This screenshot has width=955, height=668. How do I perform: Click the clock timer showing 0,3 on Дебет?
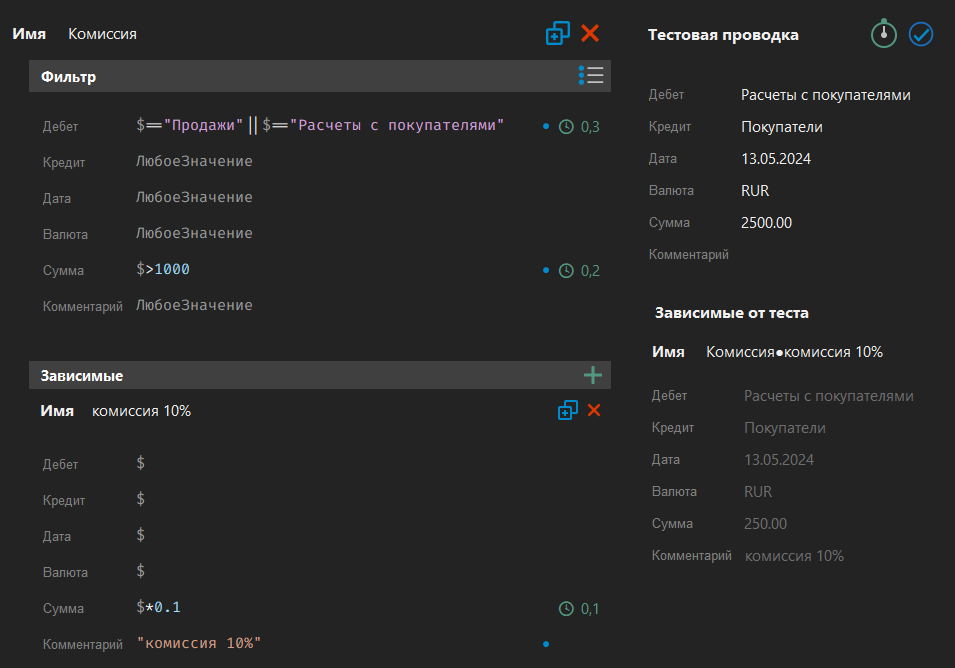567,127
